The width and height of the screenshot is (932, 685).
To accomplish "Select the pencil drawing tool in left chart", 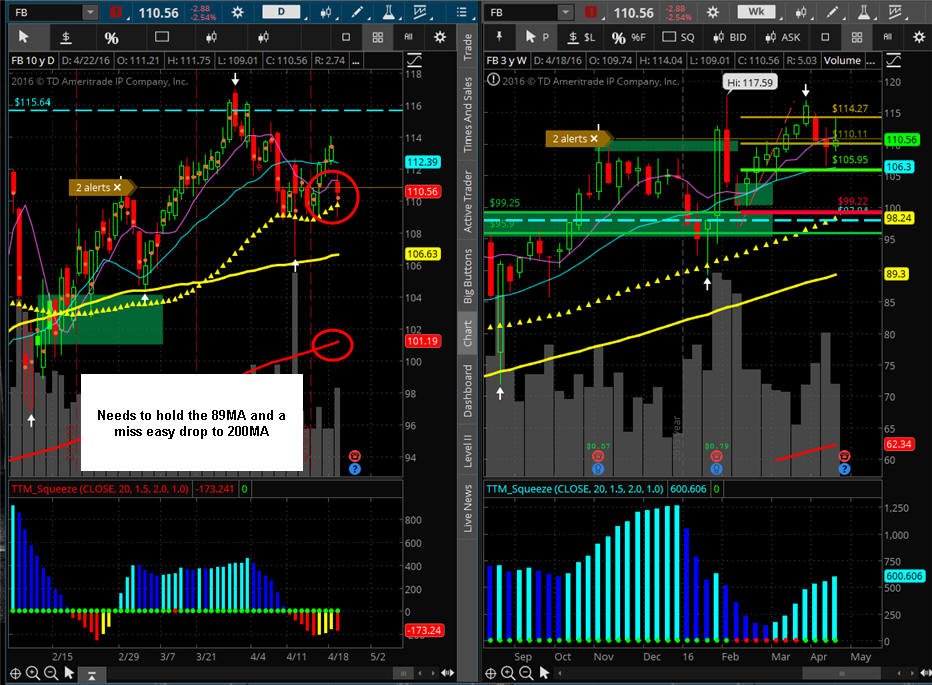I will tap(357, 12).
